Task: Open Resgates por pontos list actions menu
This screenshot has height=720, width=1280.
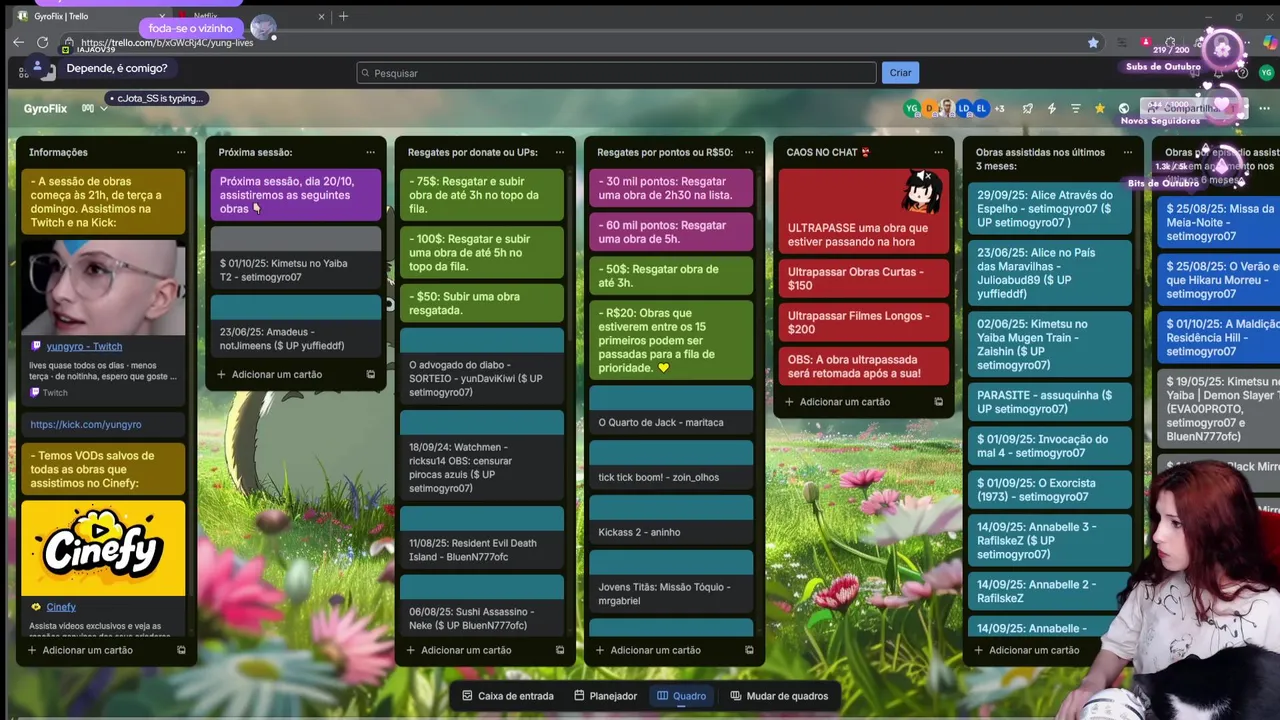Action: [749, 152]
